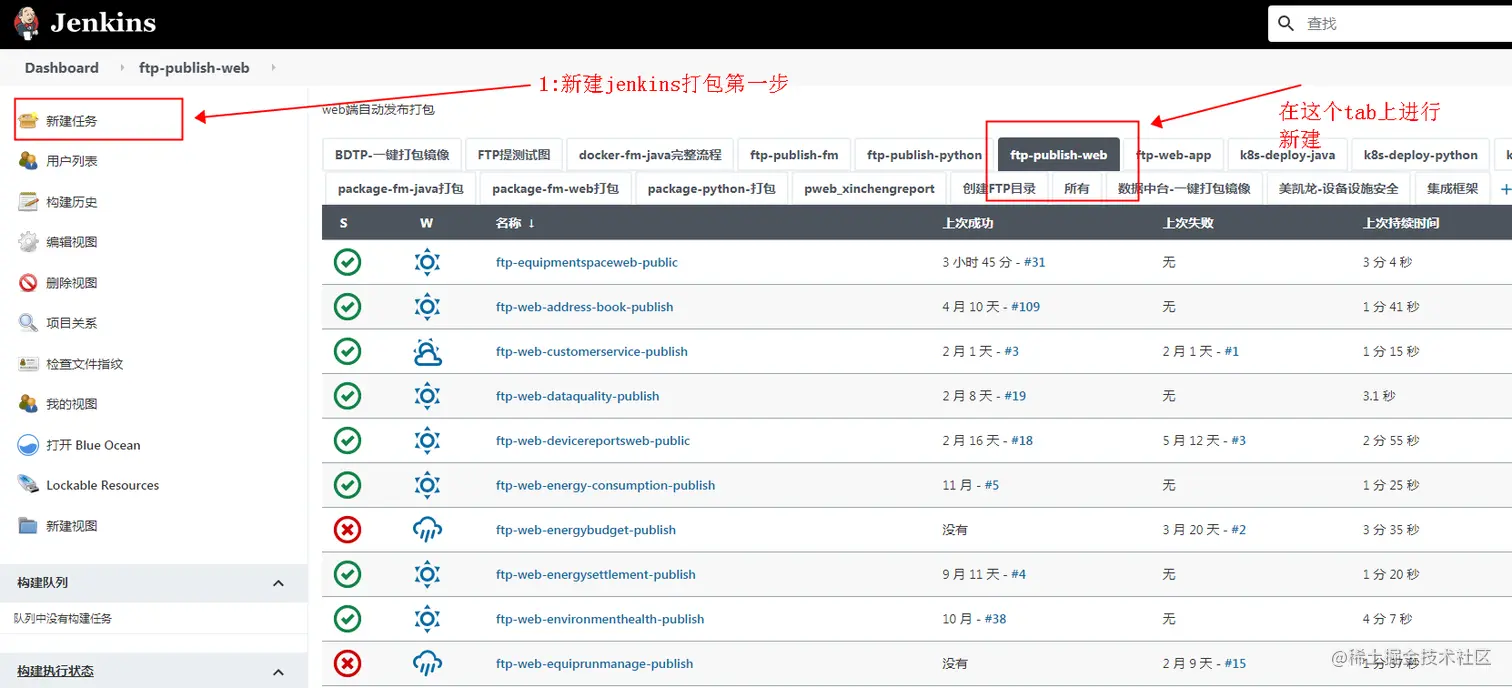Screen dimensions: 1512x688
Task: Open the ftp-publish-web breadcrumb dropdown arrow
Action: (272, 68)
